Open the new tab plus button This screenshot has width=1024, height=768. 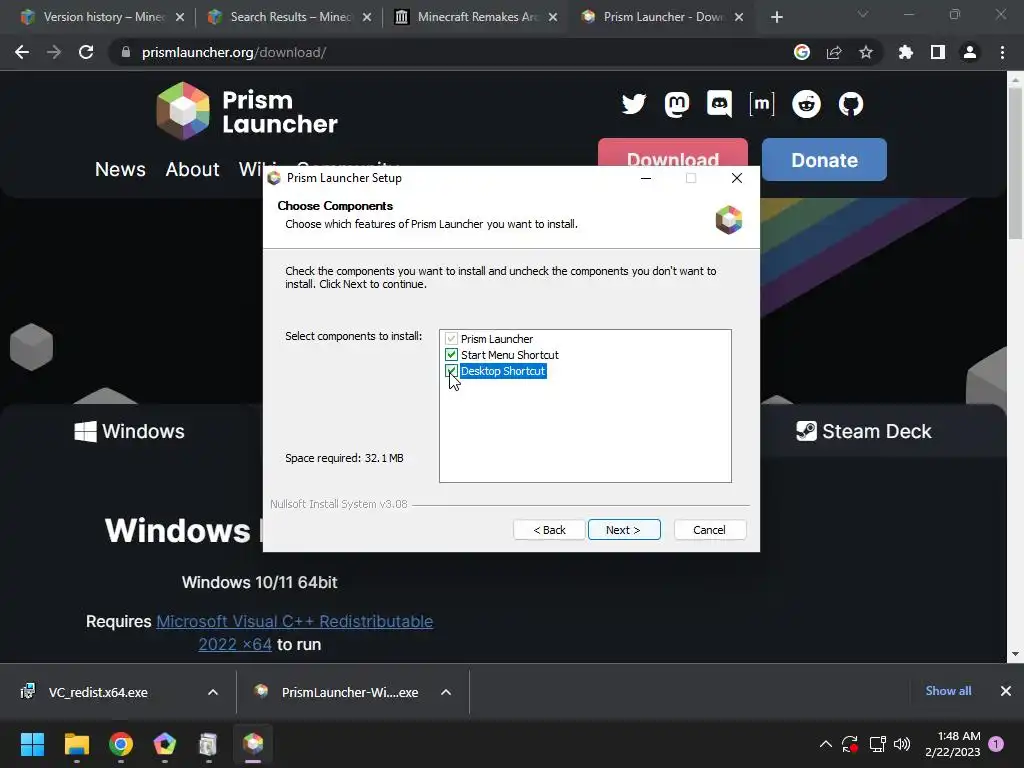[776, 17]
